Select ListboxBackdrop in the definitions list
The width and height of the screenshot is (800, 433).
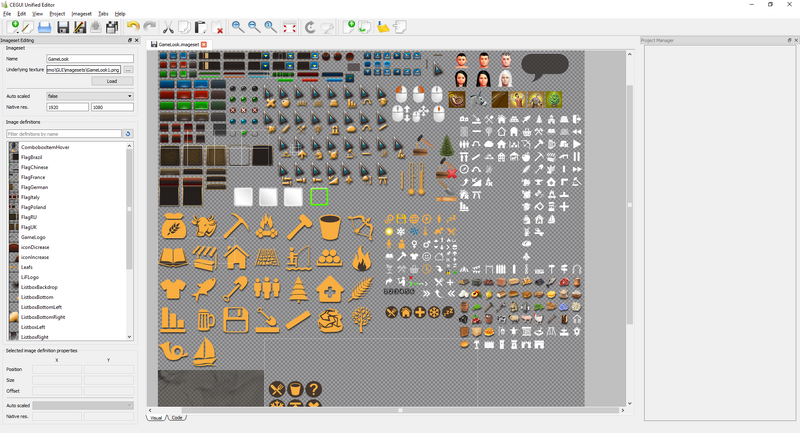click(x=39, y=287)
